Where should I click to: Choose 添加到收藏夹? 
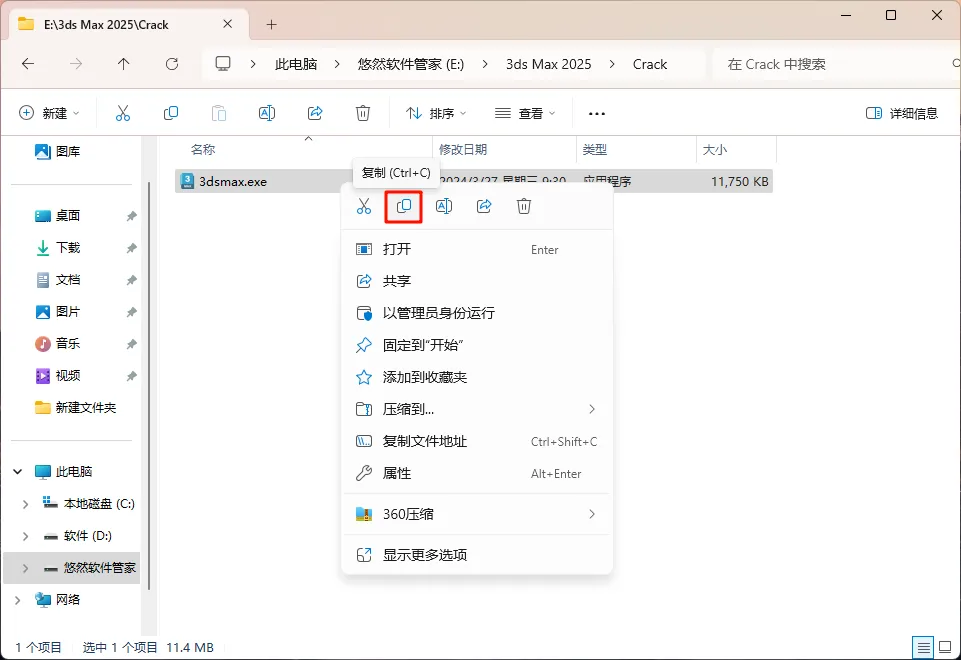point(477,377)
